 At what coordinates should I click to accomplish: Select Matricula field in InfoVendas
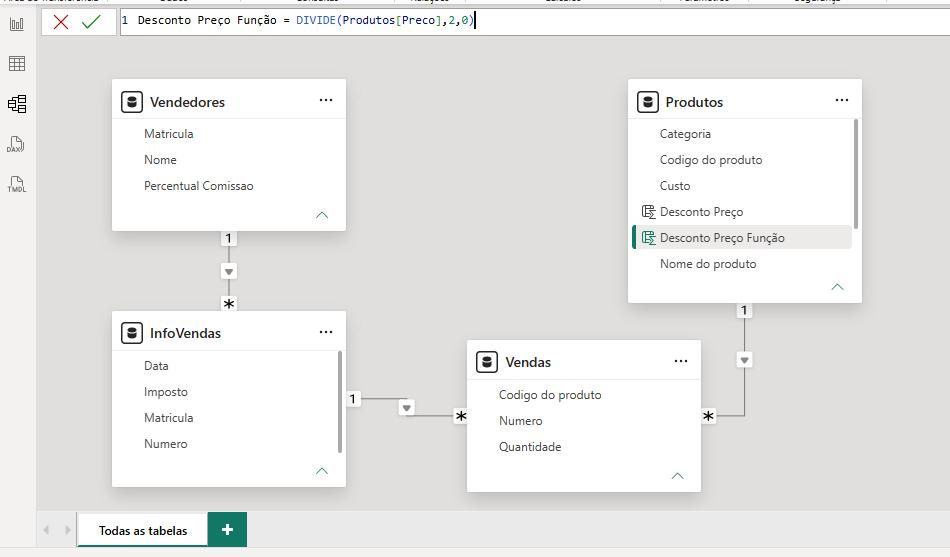[x=168, y=418]
